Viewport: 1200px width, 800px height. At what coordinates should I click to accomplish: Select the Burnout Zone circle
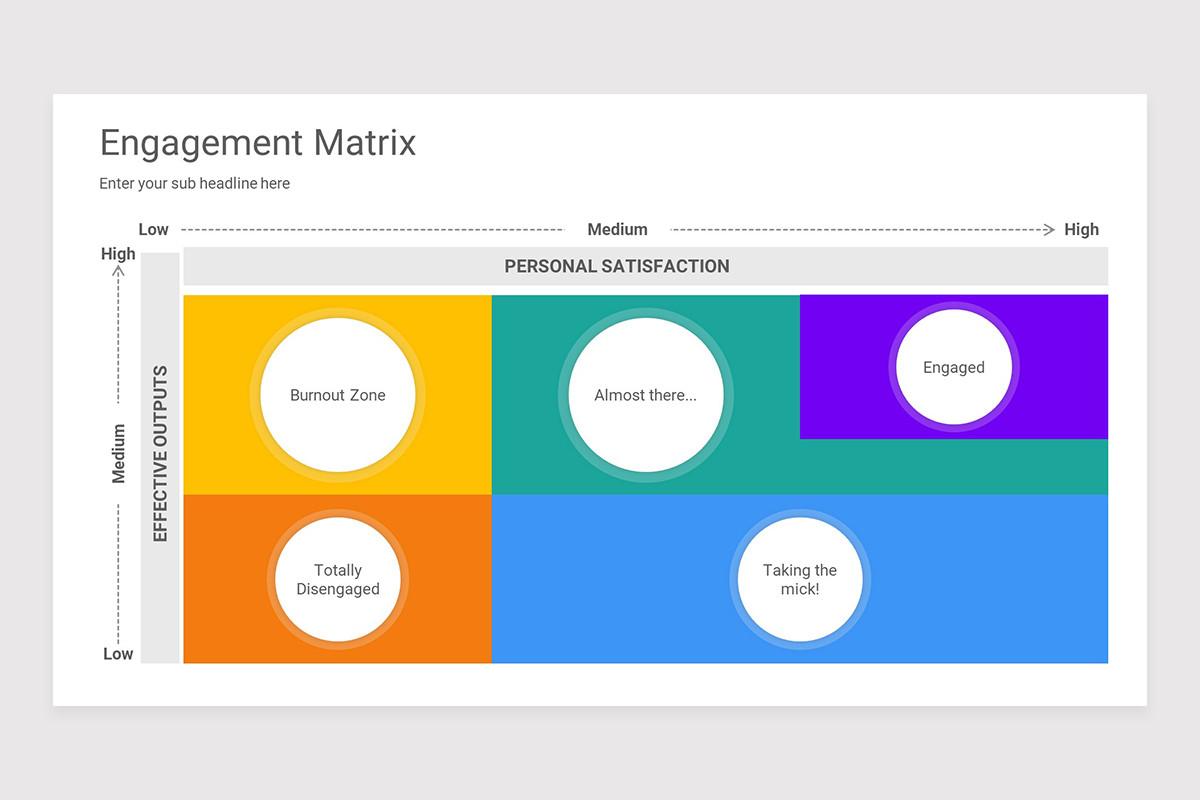click(337, 395)
